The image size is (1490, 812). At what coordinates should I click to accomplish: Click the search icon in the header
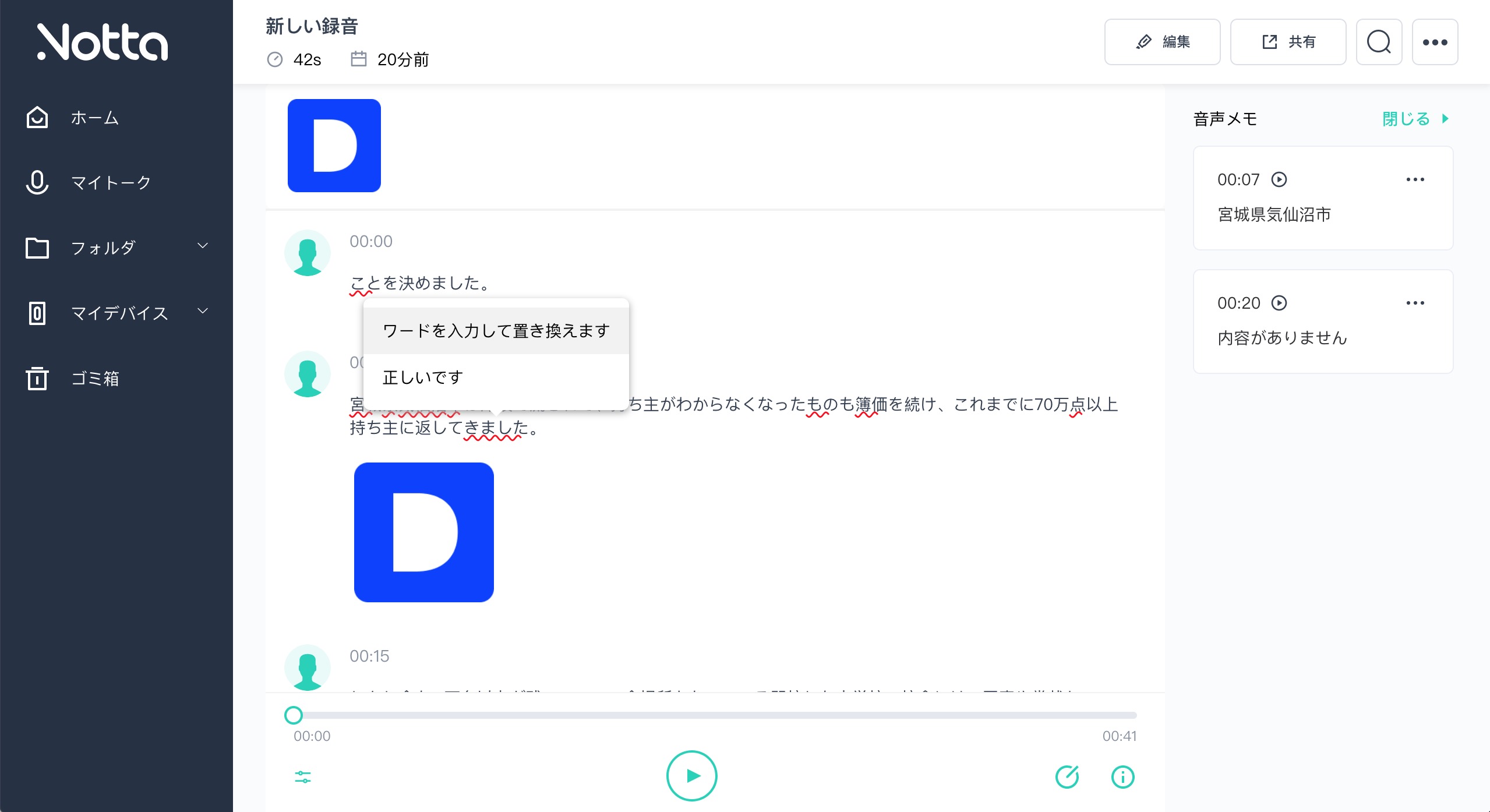[x=1379, y=41]
